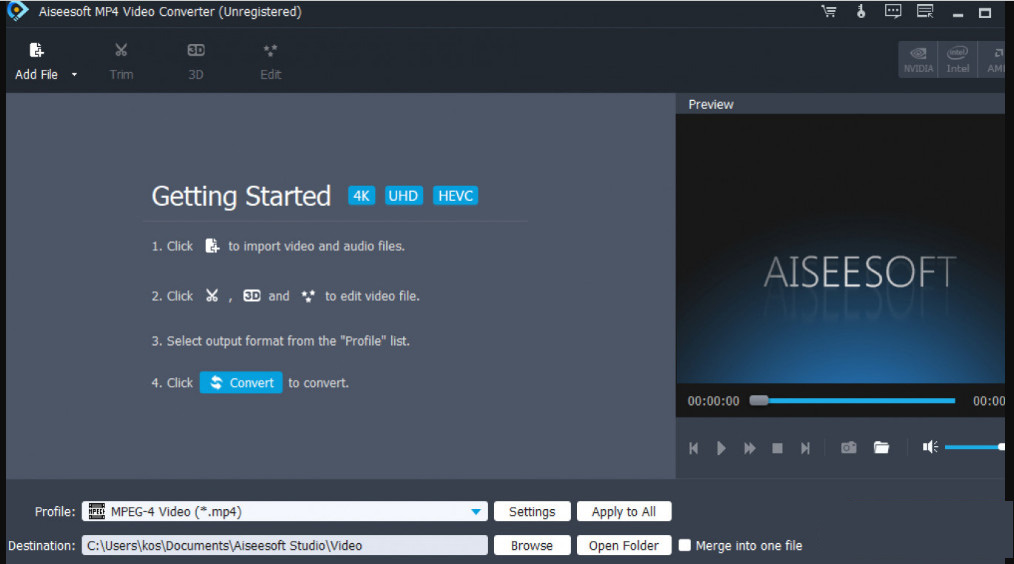This screenshot has height=564, width=1014.
Task: Click Apply to All
Action: (623, 511)
